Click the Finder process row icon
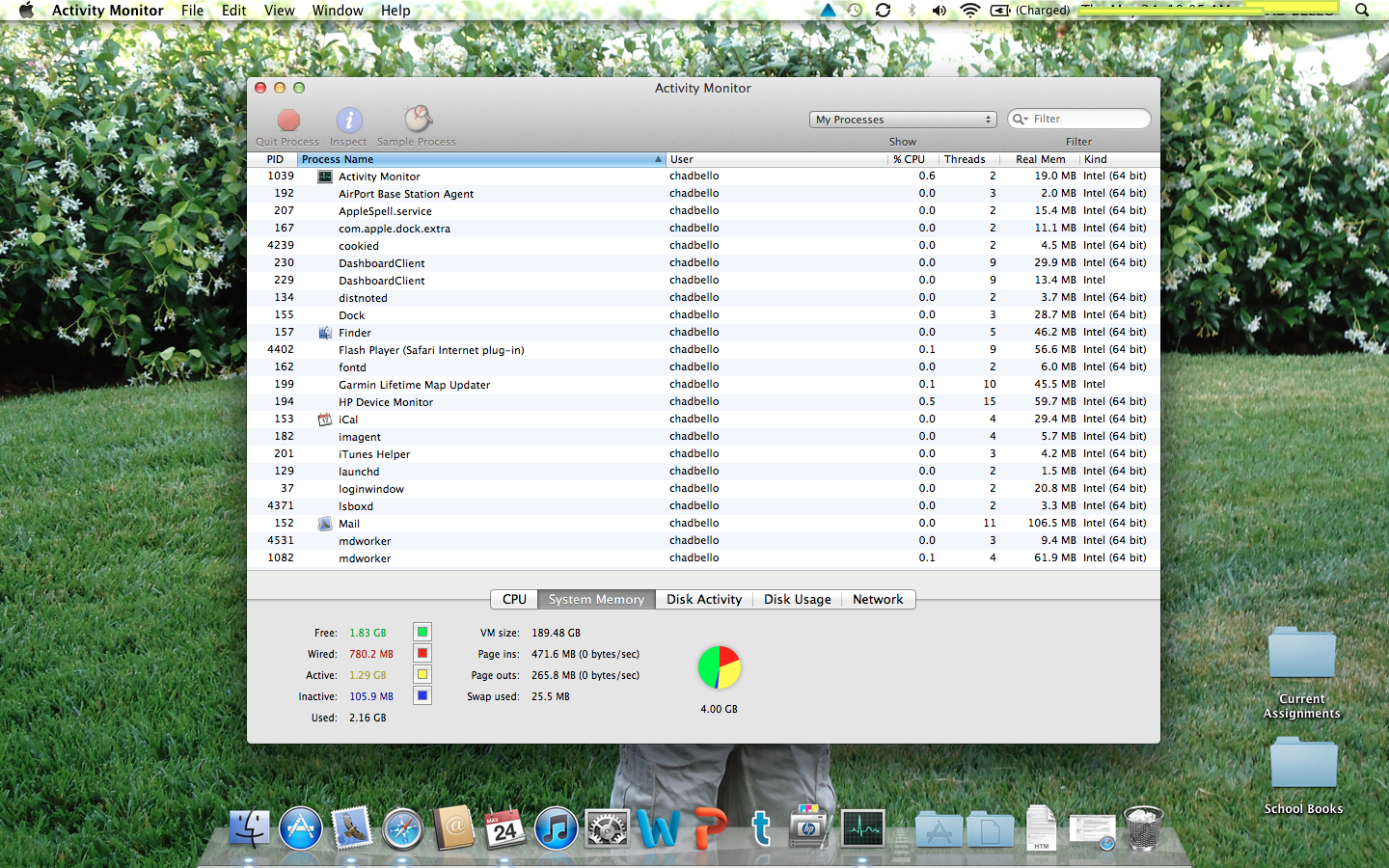This screenshot has height=868, width=1389. coord(325,333)
